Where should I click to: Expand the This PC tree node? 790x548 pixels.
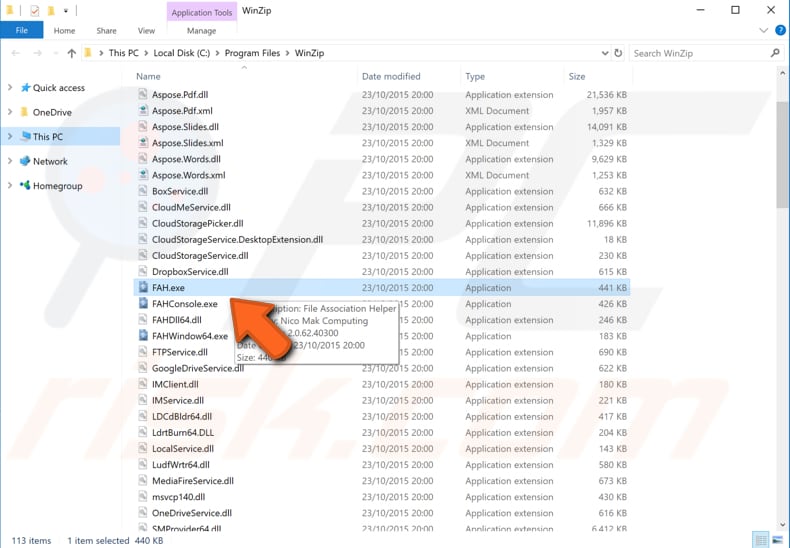pyautogui.click(x=10, y=136)
